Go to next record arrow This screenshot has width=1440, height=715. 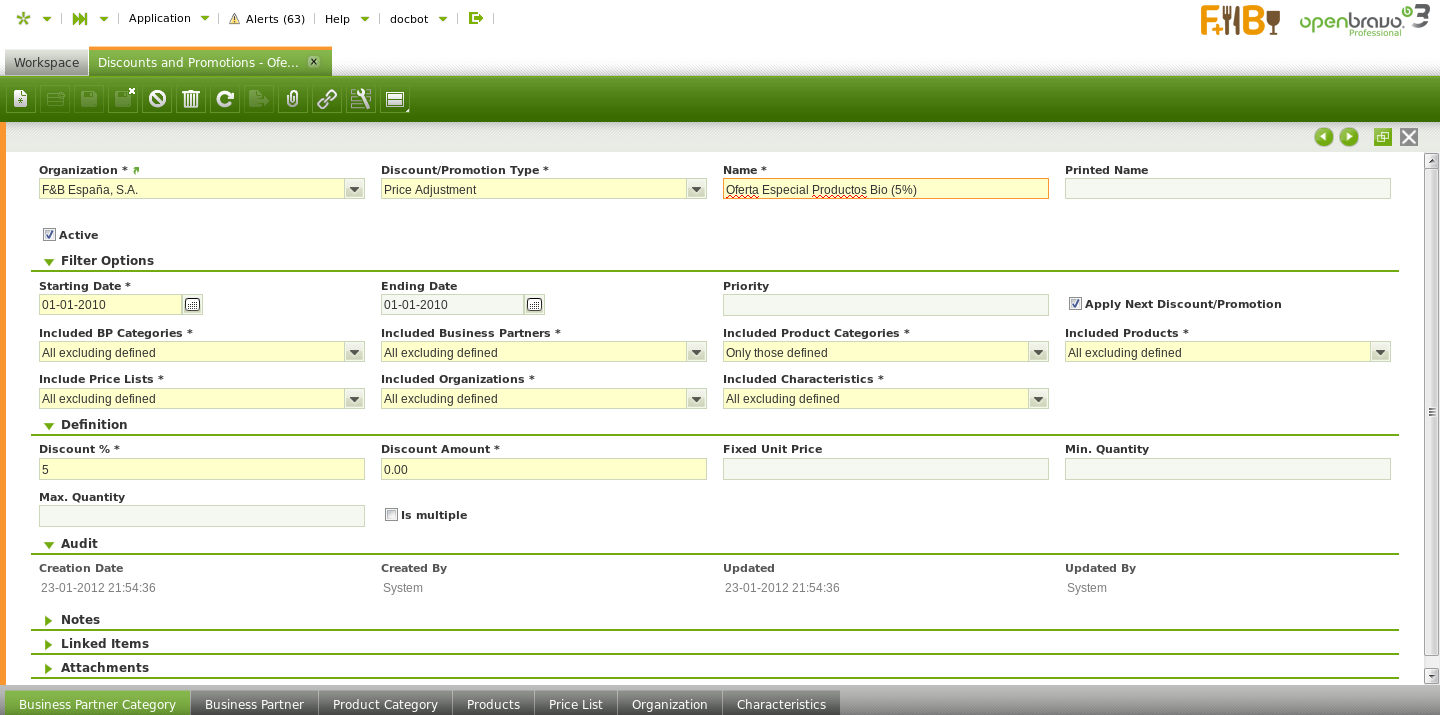[1349, 137]
